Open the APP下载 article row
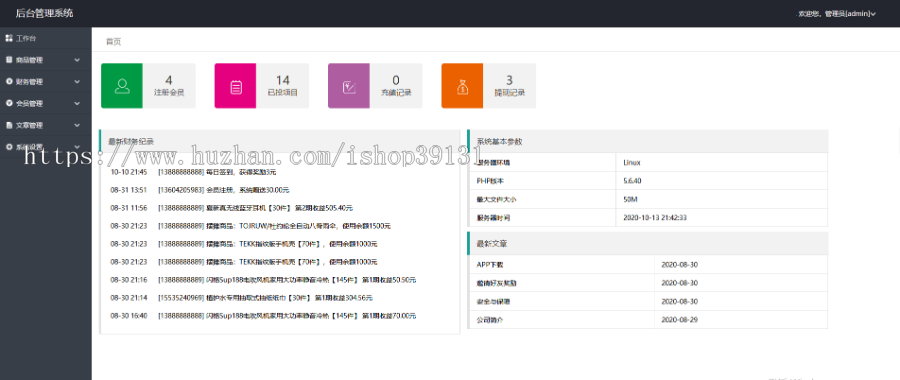 tap(648, 265)
